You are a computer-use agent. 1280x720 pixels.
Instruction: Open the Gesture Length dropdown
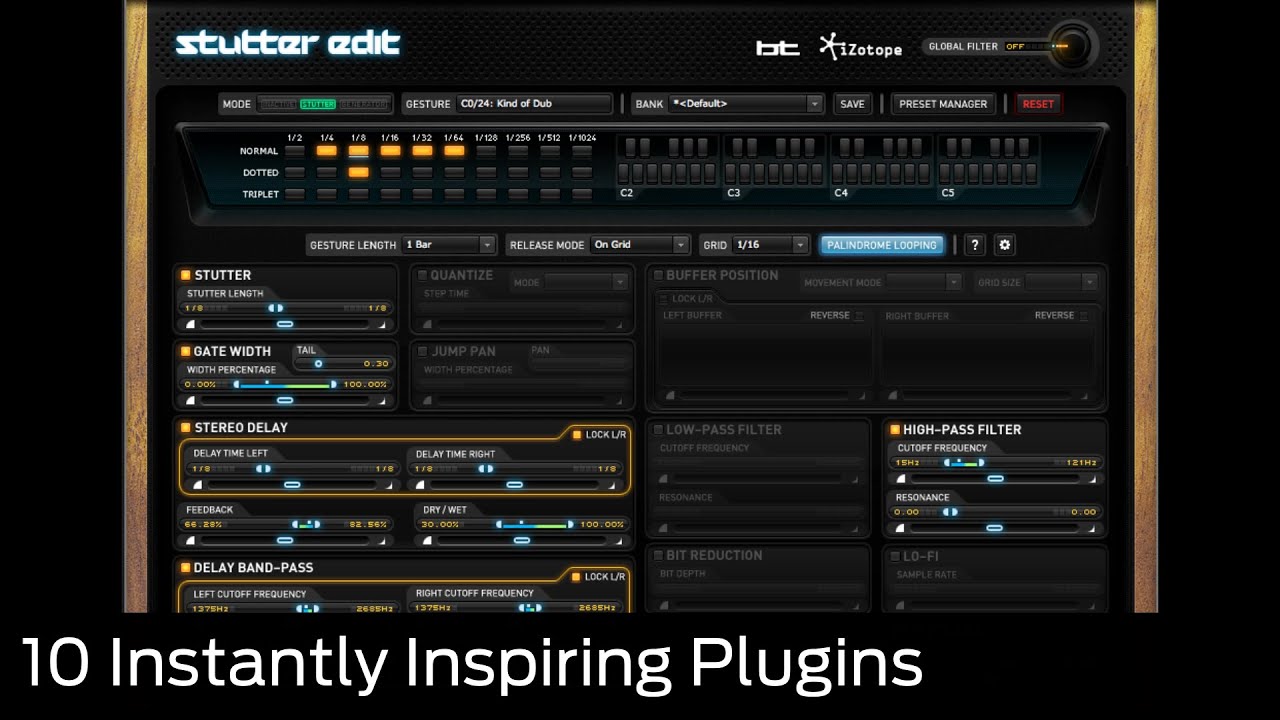pos(448,245)
